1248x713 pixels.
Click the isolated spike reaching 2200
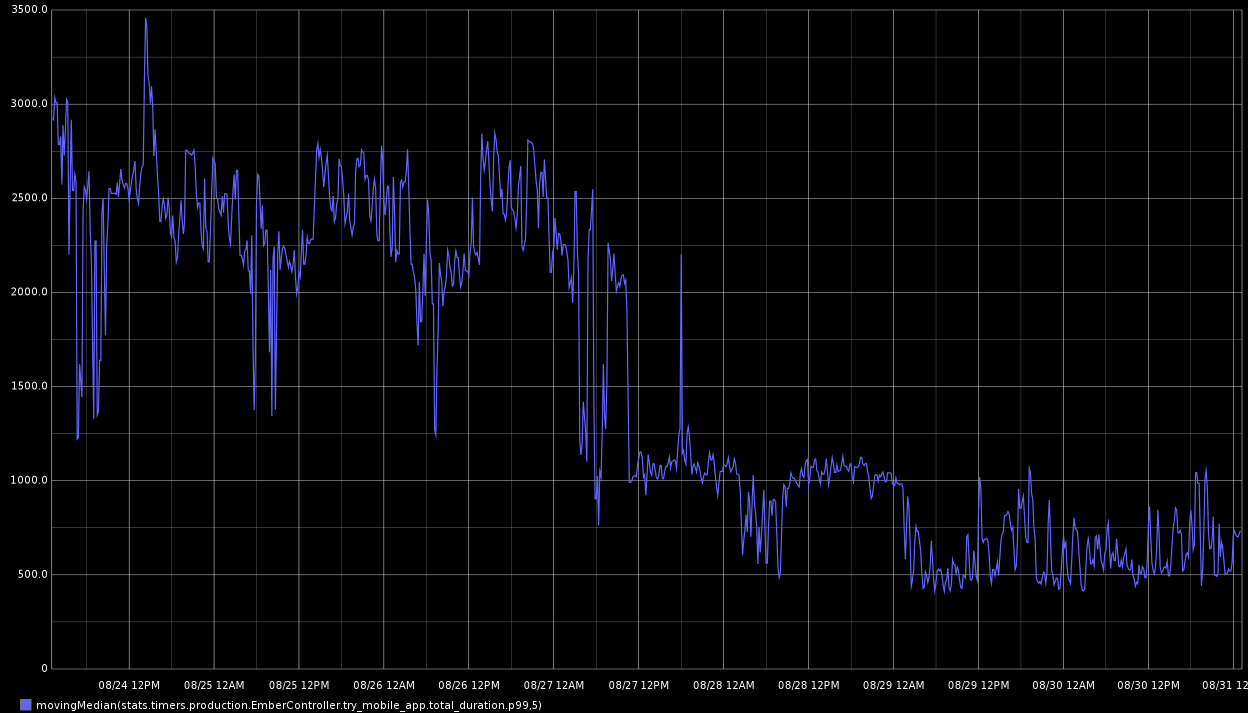[x=681, y=256]
